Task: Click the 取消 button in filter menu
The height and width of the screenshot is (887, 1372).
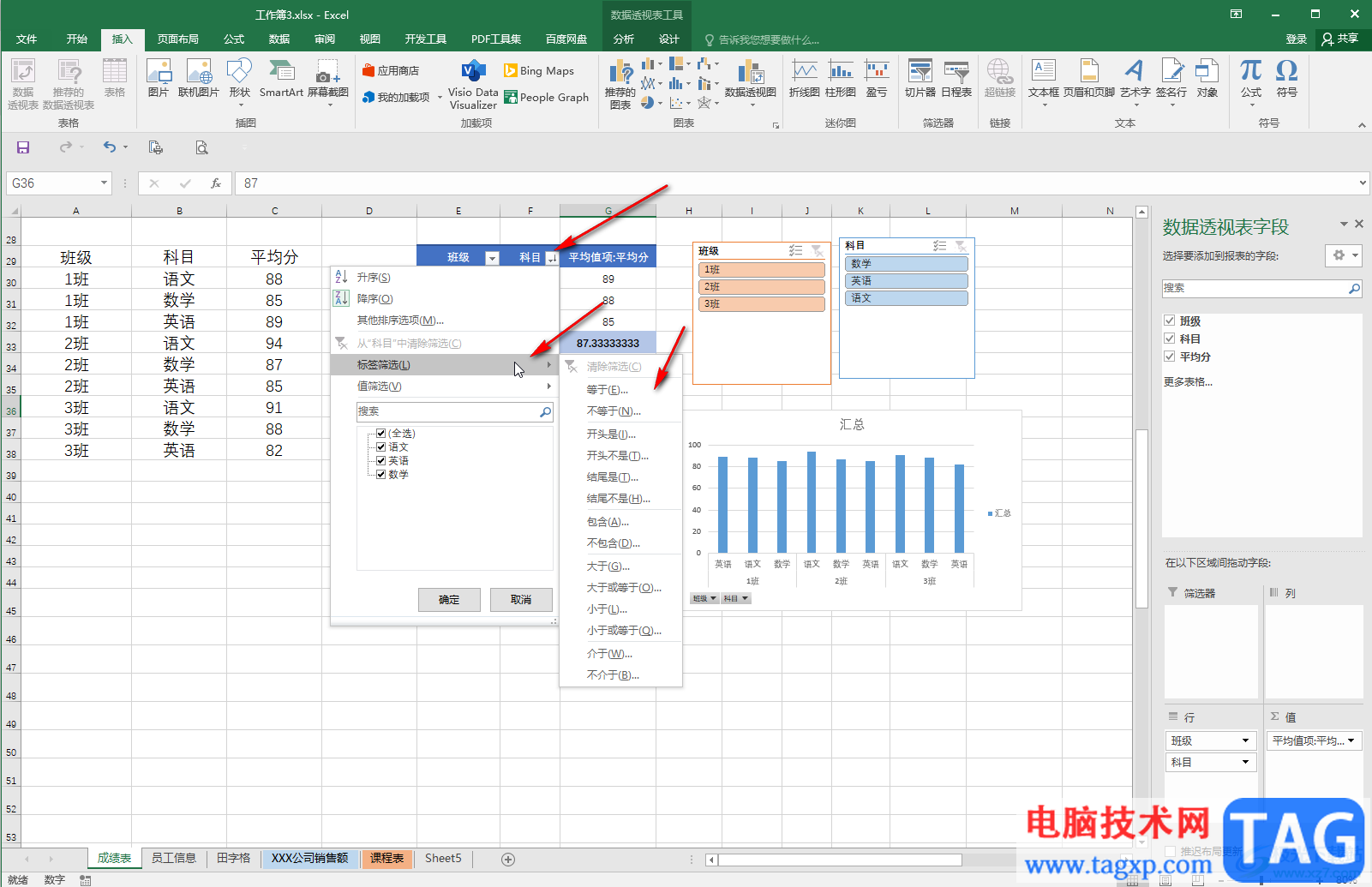Action: [x=521, y=599]
